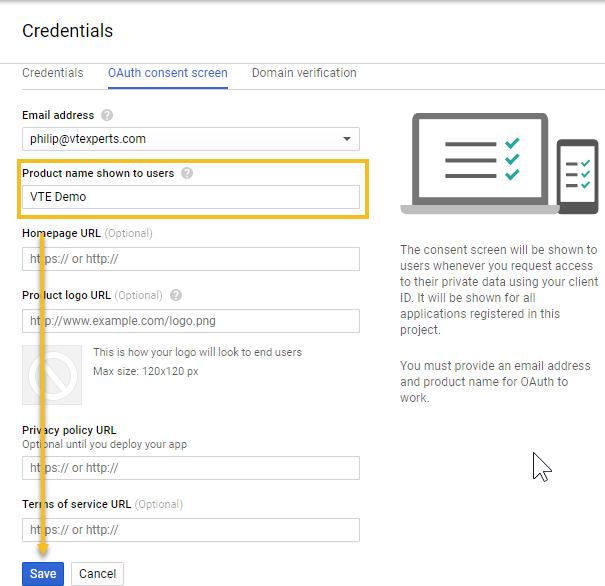Expand the philip@vtexperts.com email dropdown
The width and height of the screenshot is (605, 586).
191,139
